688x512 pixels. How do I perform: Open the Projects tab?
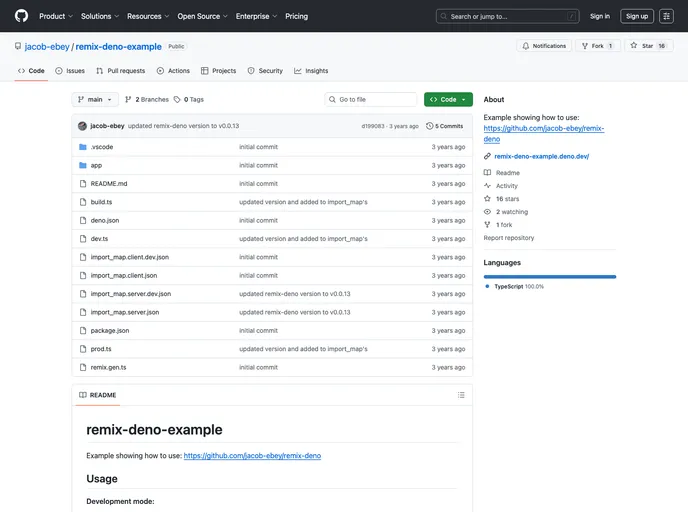click(x=219, y=71)
